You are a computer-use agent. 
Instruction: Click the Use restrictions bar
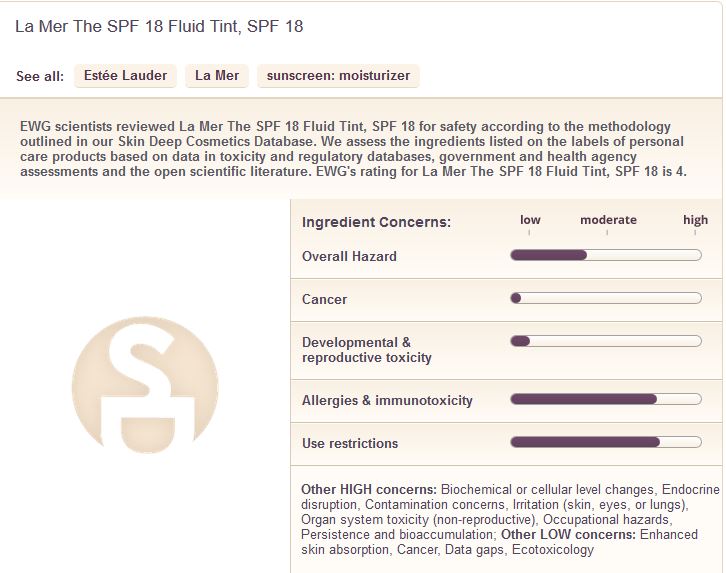[606, 442]
